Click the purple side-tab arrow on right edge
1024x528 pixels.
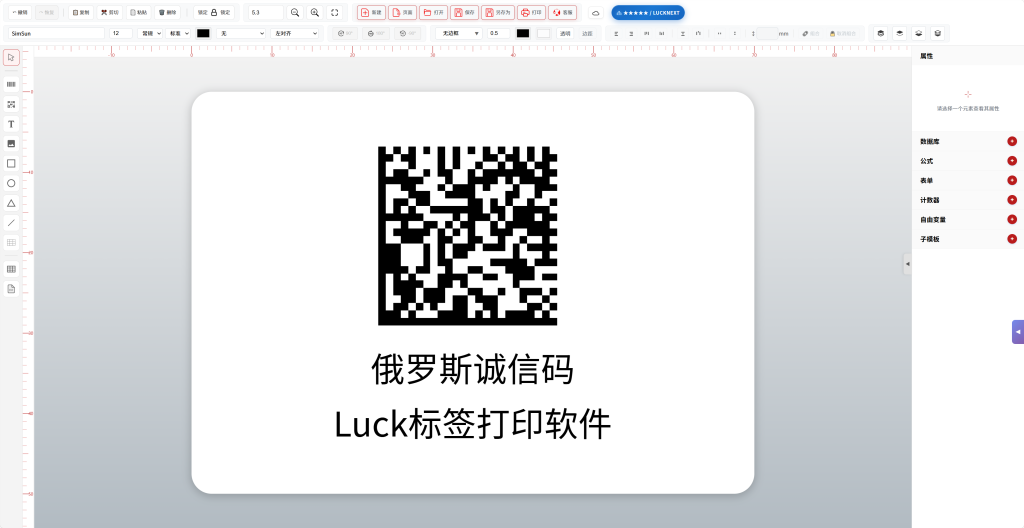(x=1018, y=332)
